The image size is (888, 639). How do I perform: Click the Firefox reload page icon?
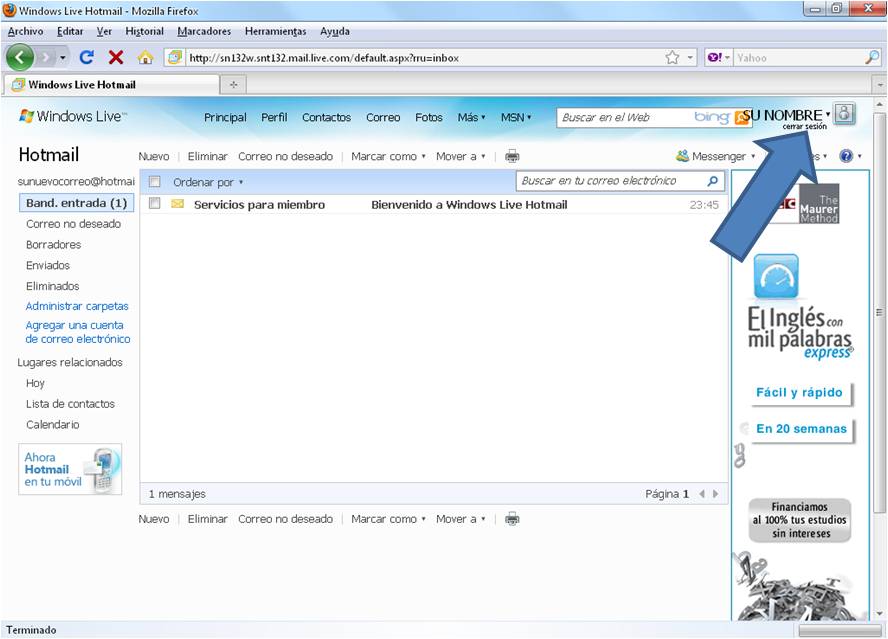pyautogui.click(x=87, y=58)
